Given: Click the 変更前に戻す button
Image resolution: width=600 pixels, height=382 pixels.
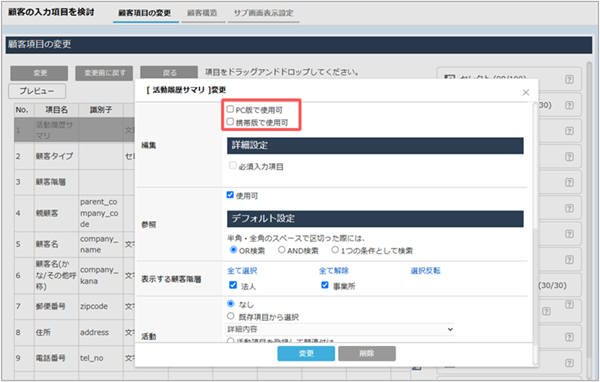Looking at the screenshot, I should point(104,73).
